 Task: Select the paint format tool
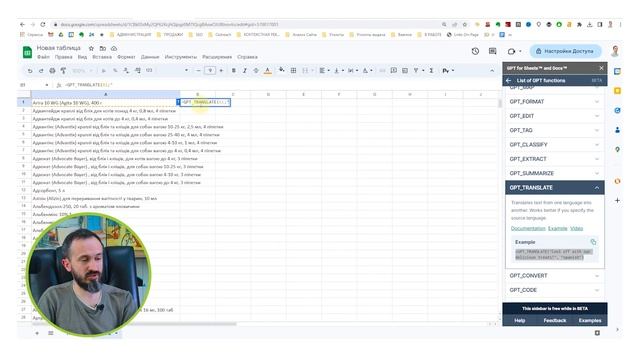(63, 71)
